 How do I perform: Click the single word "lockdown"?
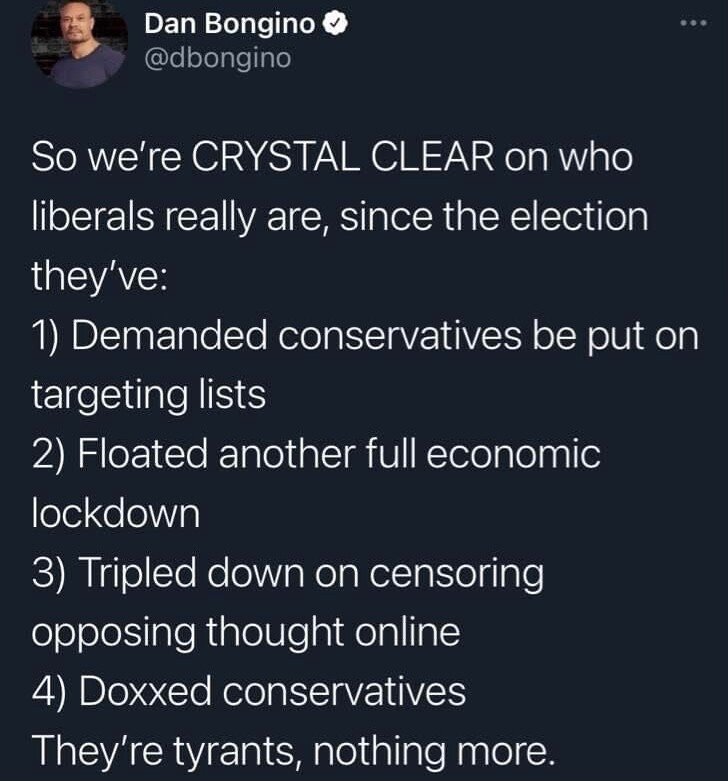(116, 513)
